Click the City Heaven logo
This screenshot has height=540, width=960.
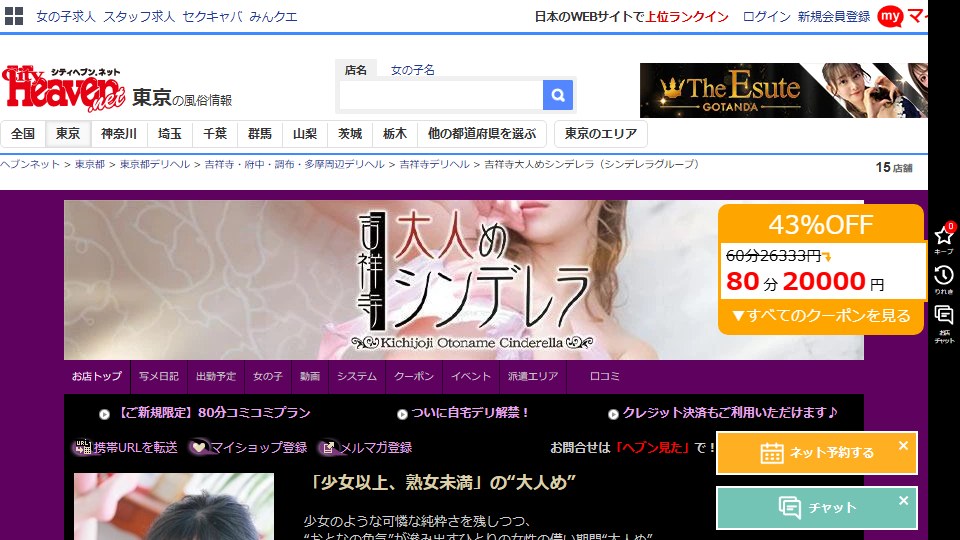(64, 89)
